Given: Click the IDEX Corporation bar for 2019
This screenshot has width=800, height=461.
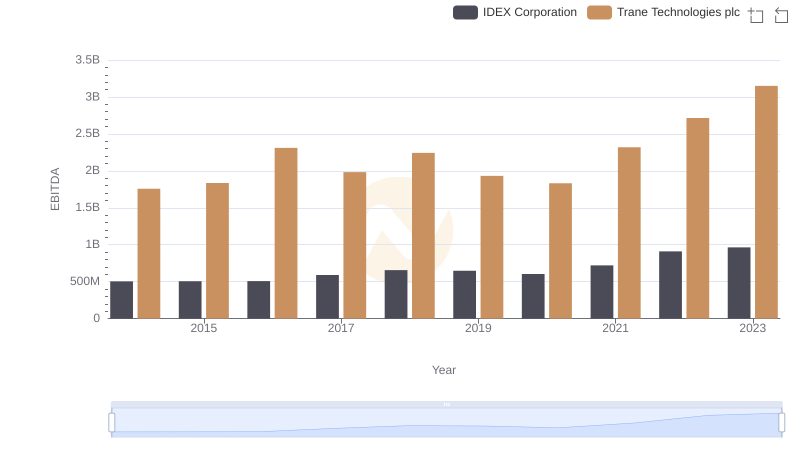Looking at the screenshot, I should (464, 295).
